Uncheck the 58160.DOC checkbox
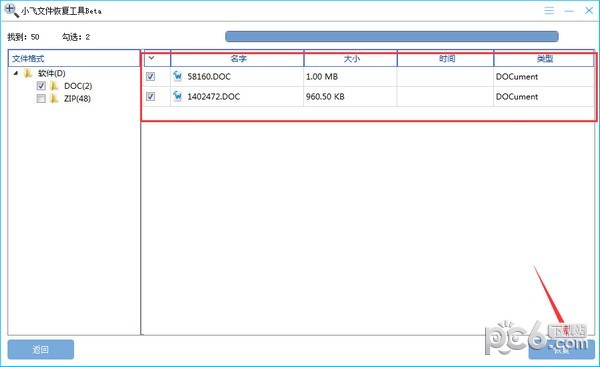Screen dimensions: 600x367 (150, 76)
